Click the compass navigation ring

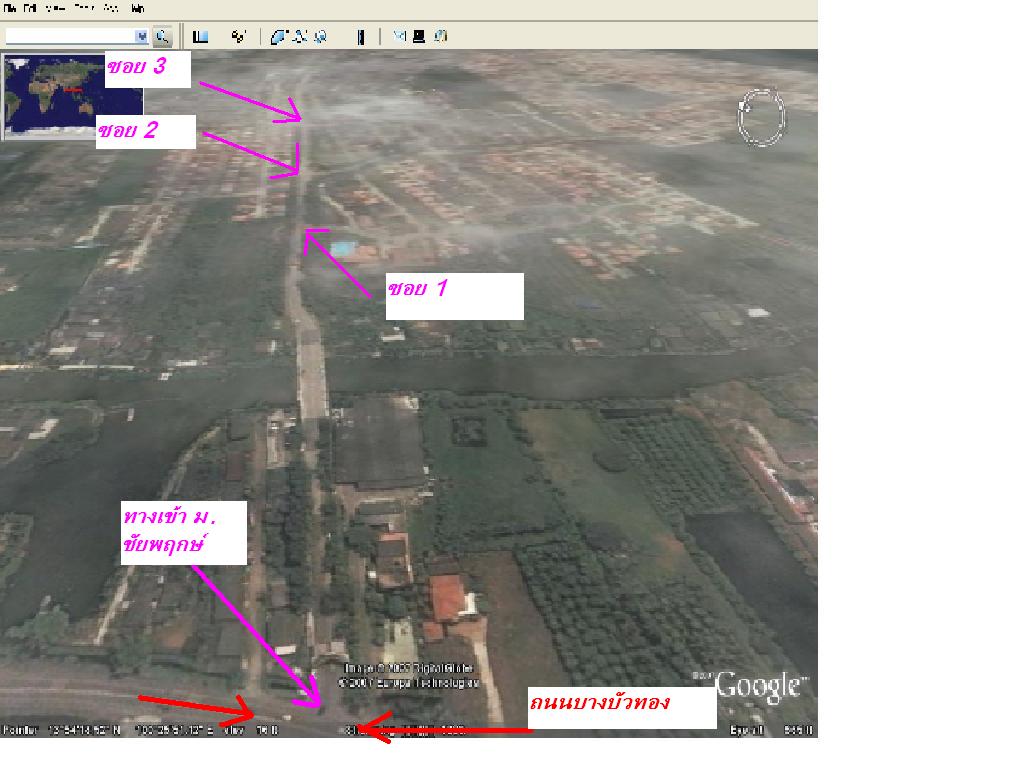coord(762,117)
